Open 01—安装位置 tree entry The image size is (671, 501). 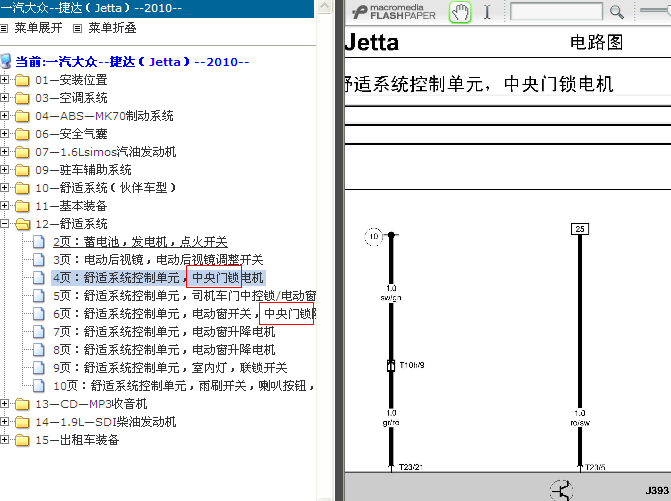(71, 80)
